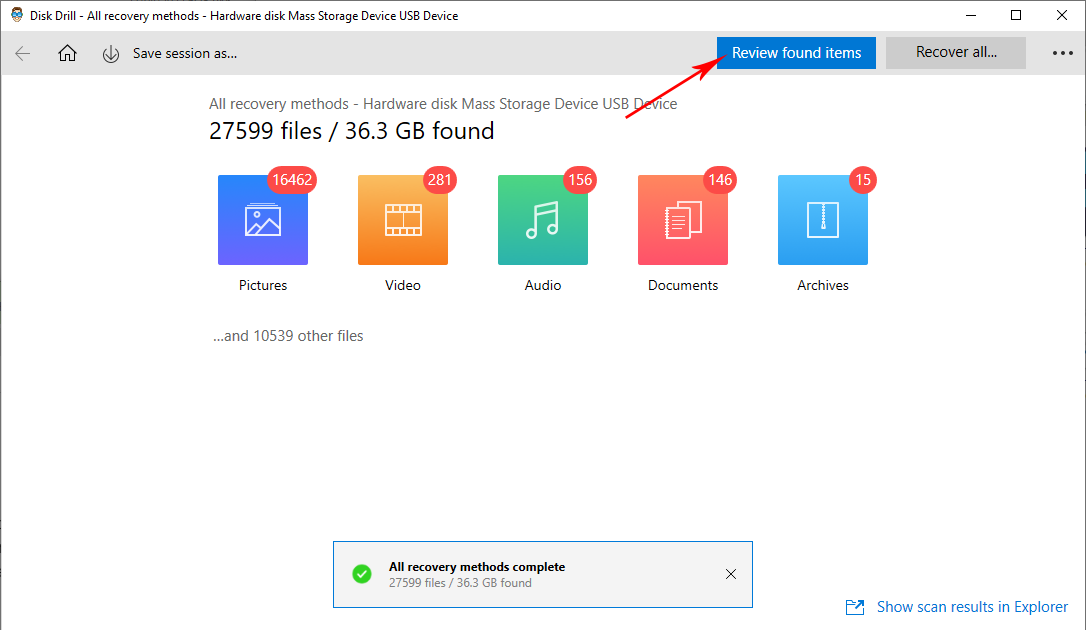The width and height of the screenshot is (1086, 630).
Task: Open Show scan results in Explorer link
Action: click(972, 607)
